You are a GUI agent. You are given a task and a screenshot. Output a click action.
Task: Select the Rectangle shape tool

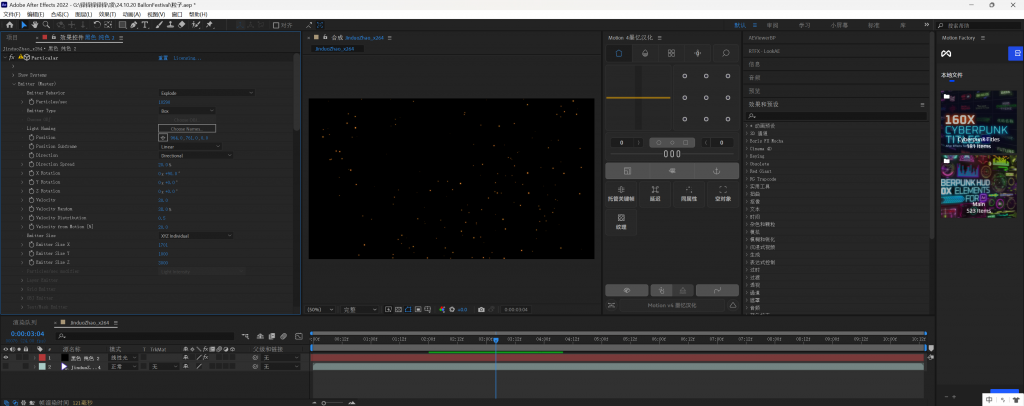click(123, 25)
